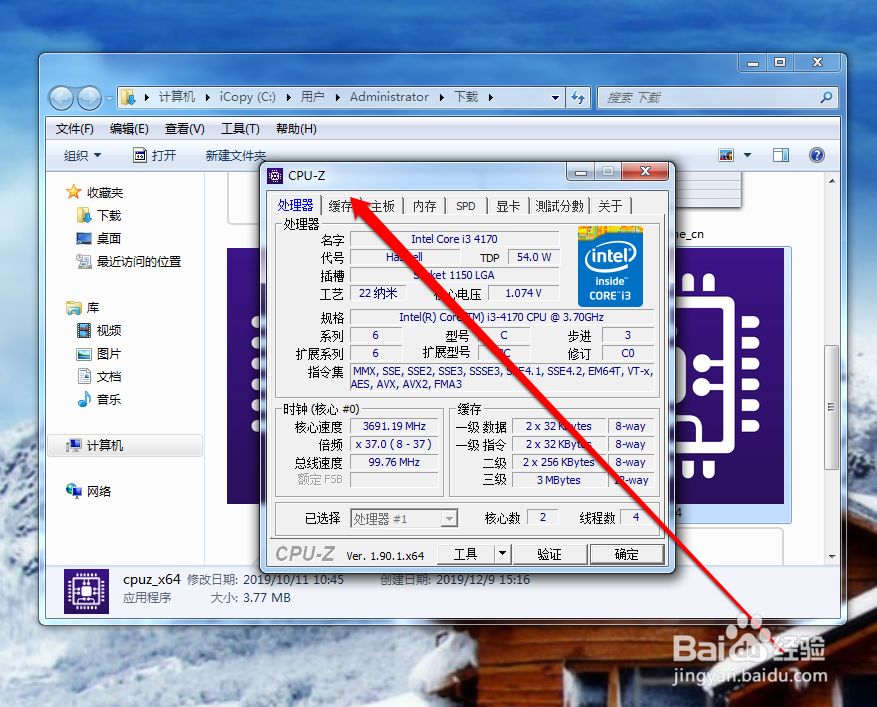The width and height of the screenshot is (877, 707).
Task: Click the change view icon in Explorer
Action: pyautogui.click(x=726, y=155)
